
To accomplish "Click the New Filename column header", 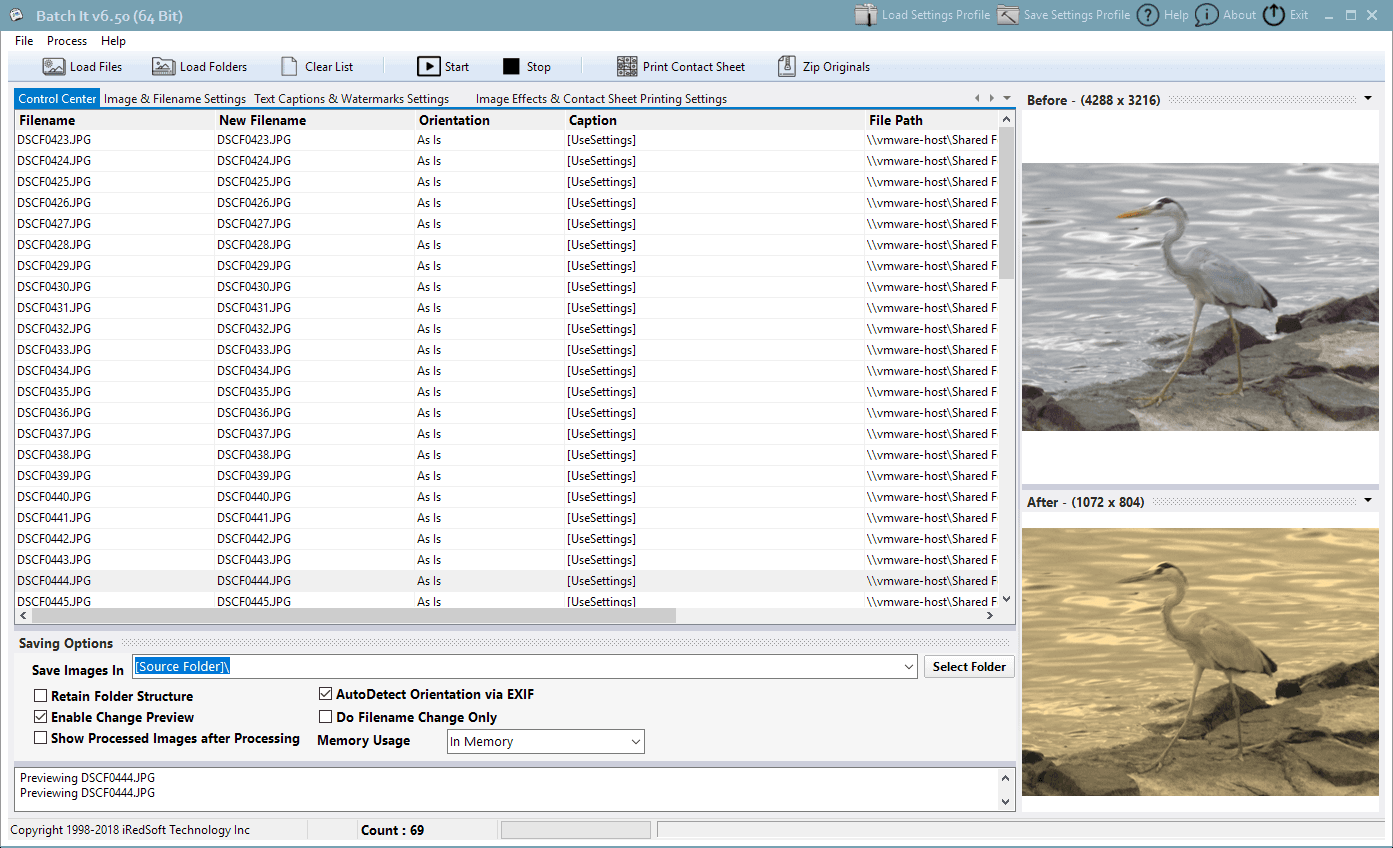I will pyautogui.click(x=315, y=120).
